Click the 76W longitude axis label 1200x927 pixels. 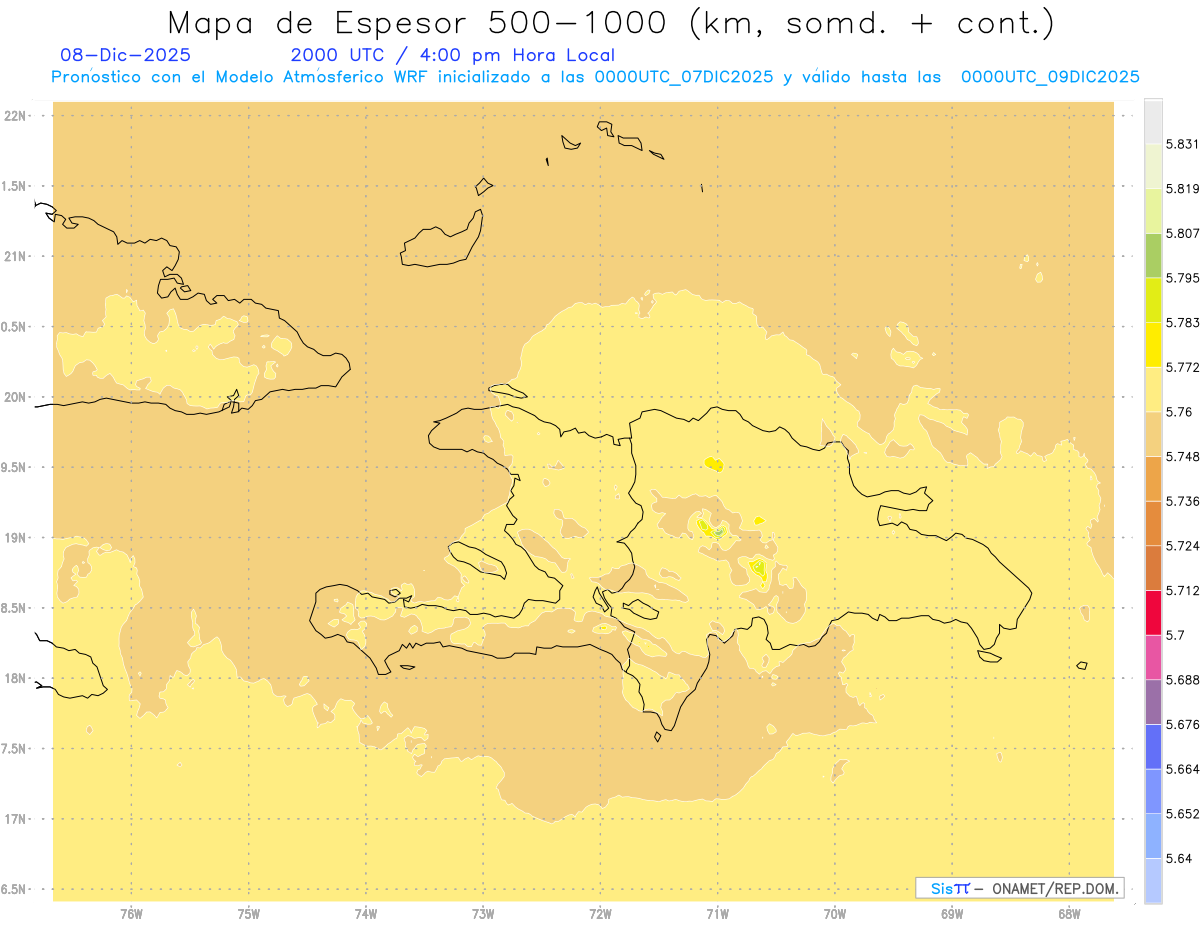coord(131,914)
